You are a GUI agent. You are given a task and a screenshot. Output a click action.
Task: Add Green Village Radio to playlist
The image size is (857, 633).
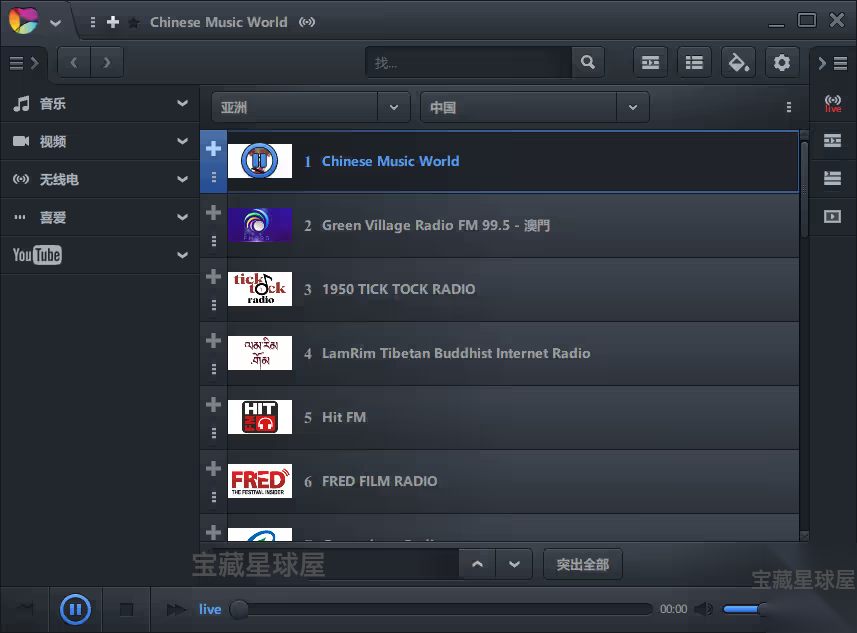(213, 212)
